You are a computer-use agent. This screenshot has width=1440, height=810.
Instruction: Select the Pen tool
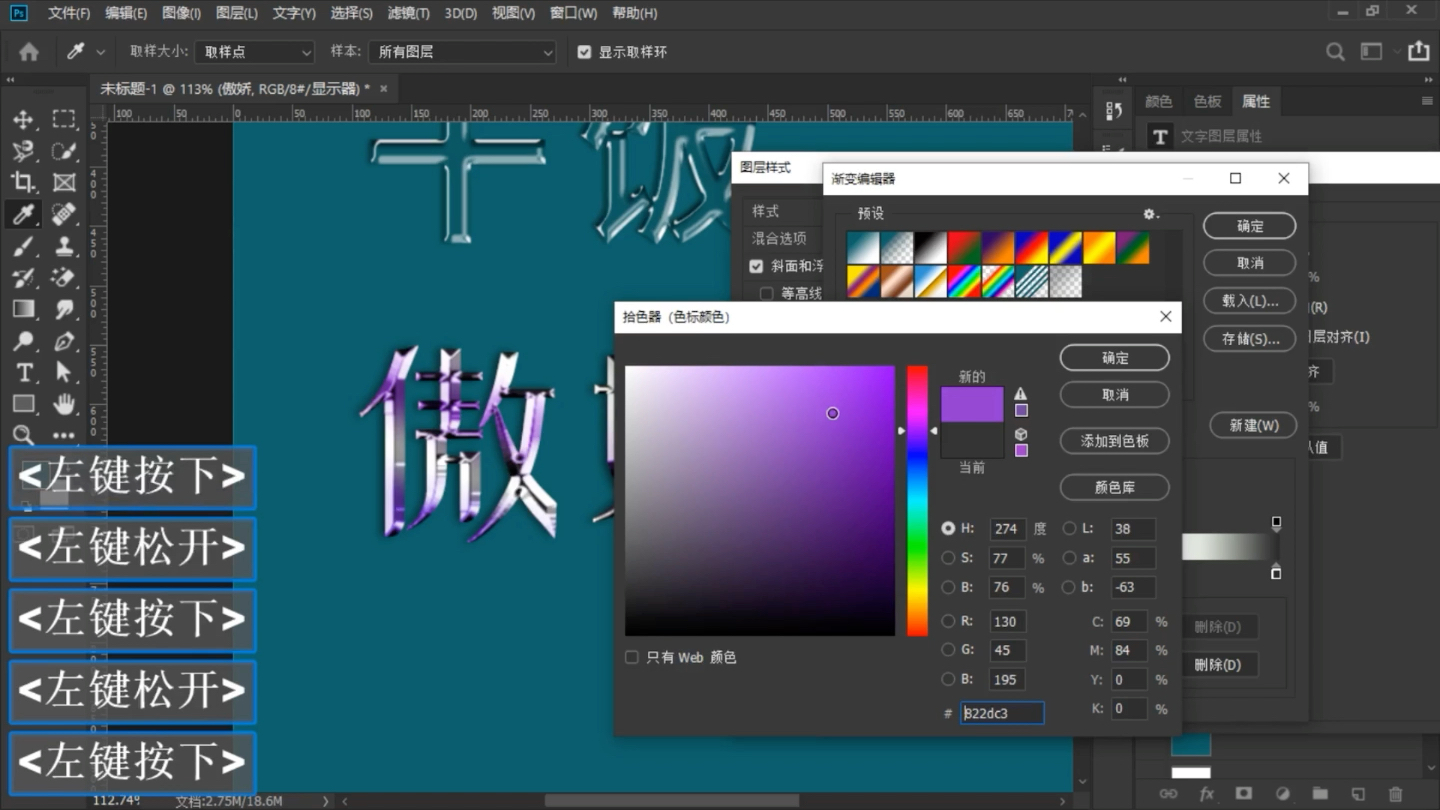[64, 340]
